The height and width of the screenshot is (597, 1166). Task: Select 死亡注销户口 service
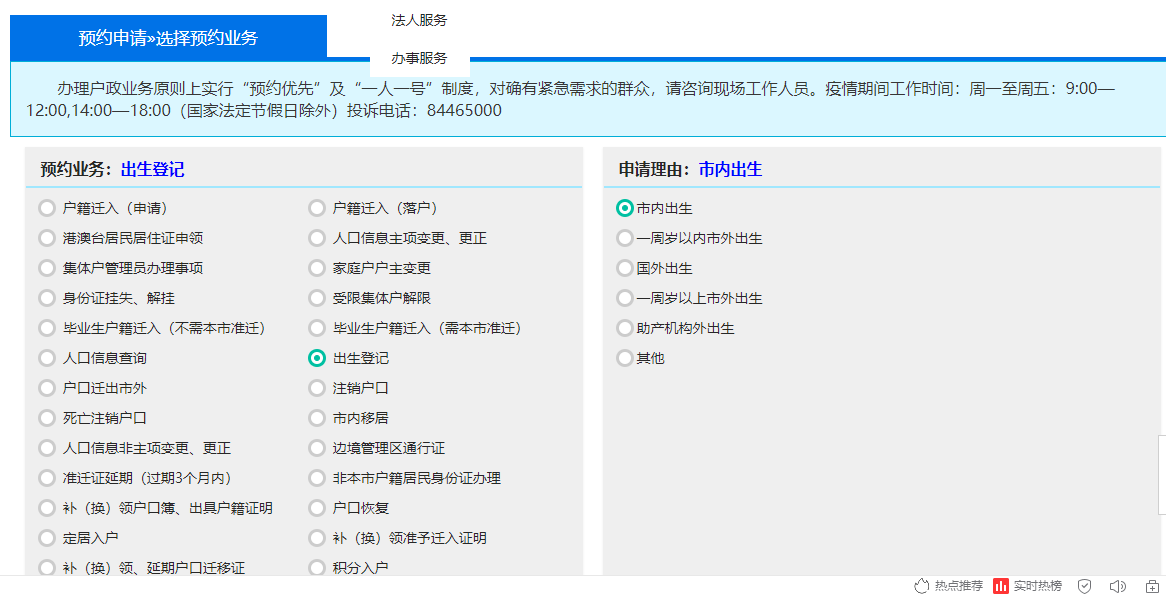(47, 418)
